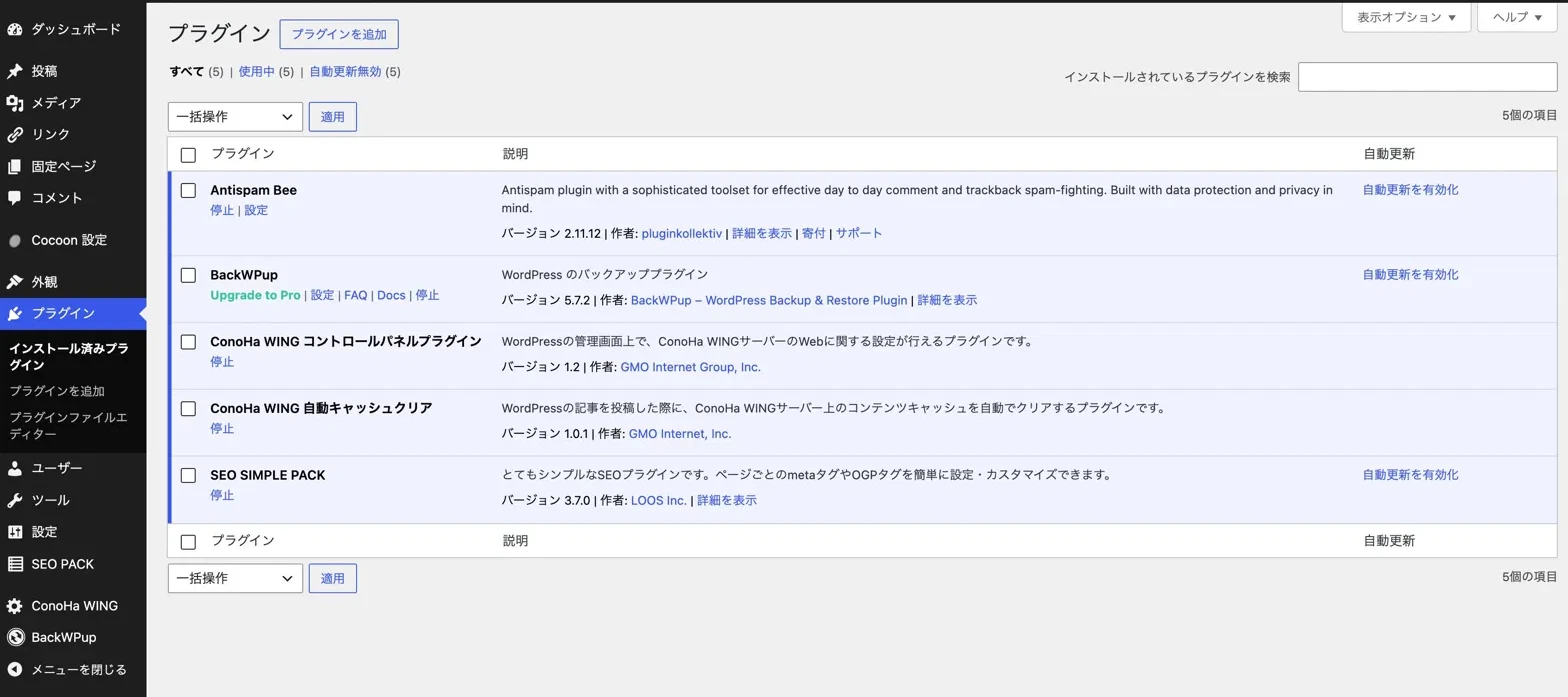Check ConoHa WING コントロールパネルプラグイン checkbox
This screenshot has width=1568, height=697.
(x=188, y=342)
